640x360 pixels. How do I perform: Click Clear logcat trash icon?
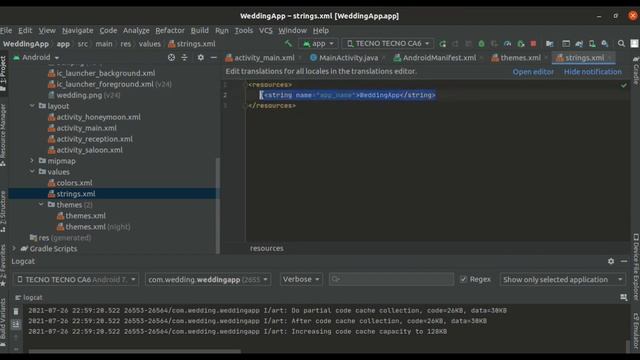point(16,311)
